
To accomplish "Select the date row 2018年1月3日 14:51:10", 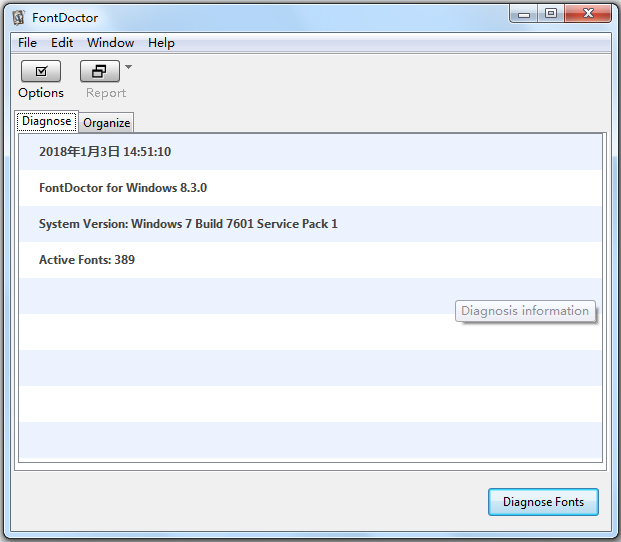I will click(x=310, y=152).
